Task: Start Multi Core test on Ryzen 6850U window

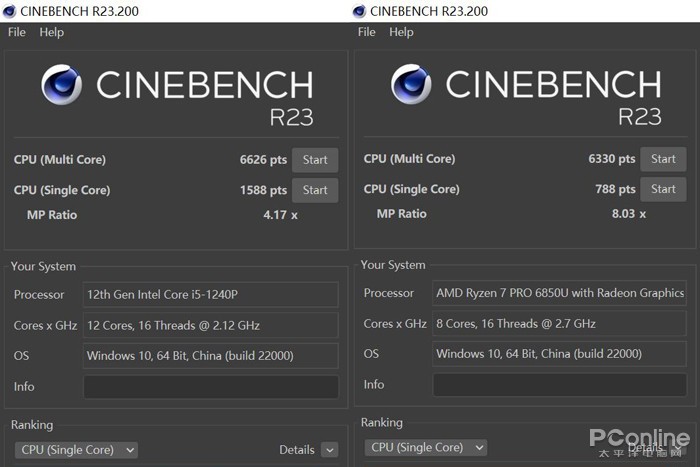Action: tap(663, 159)
